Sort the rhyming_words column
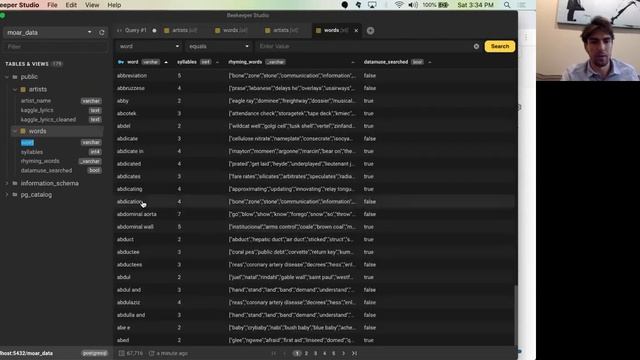This screenshot has height=360, width=640. (353, 62)
